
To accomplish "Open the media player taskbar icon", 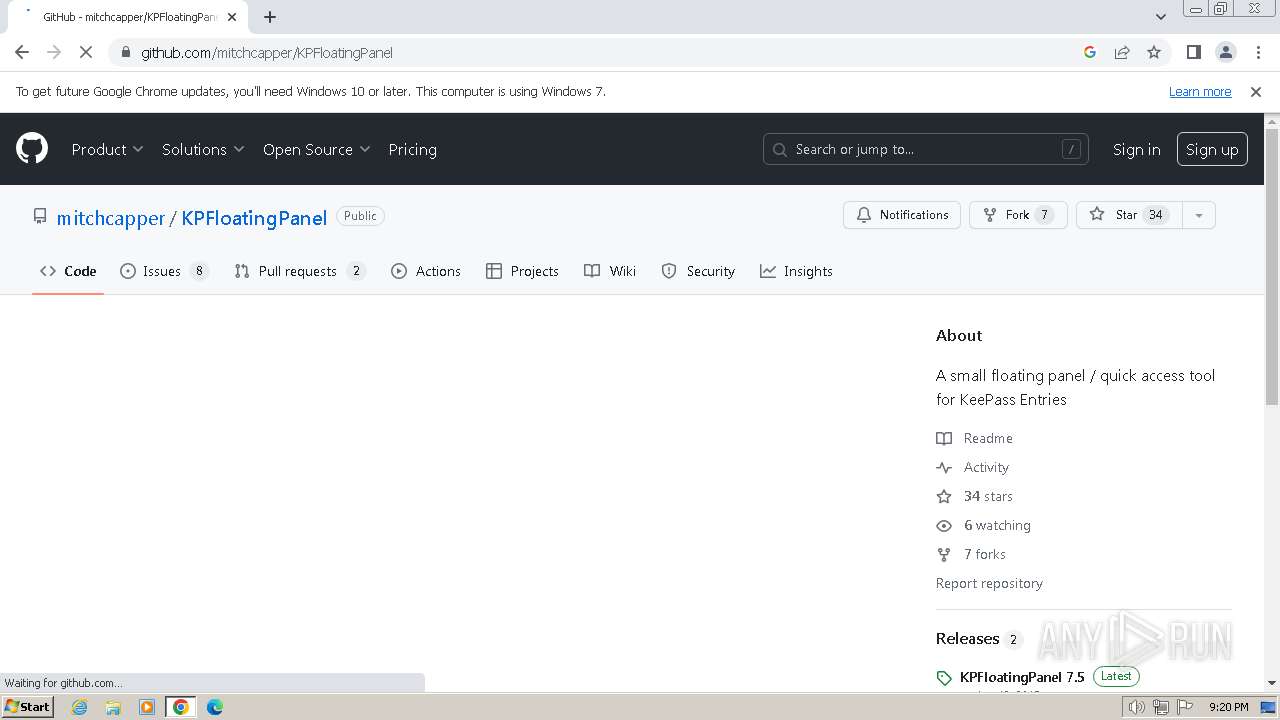I will (x=147, y=707).
